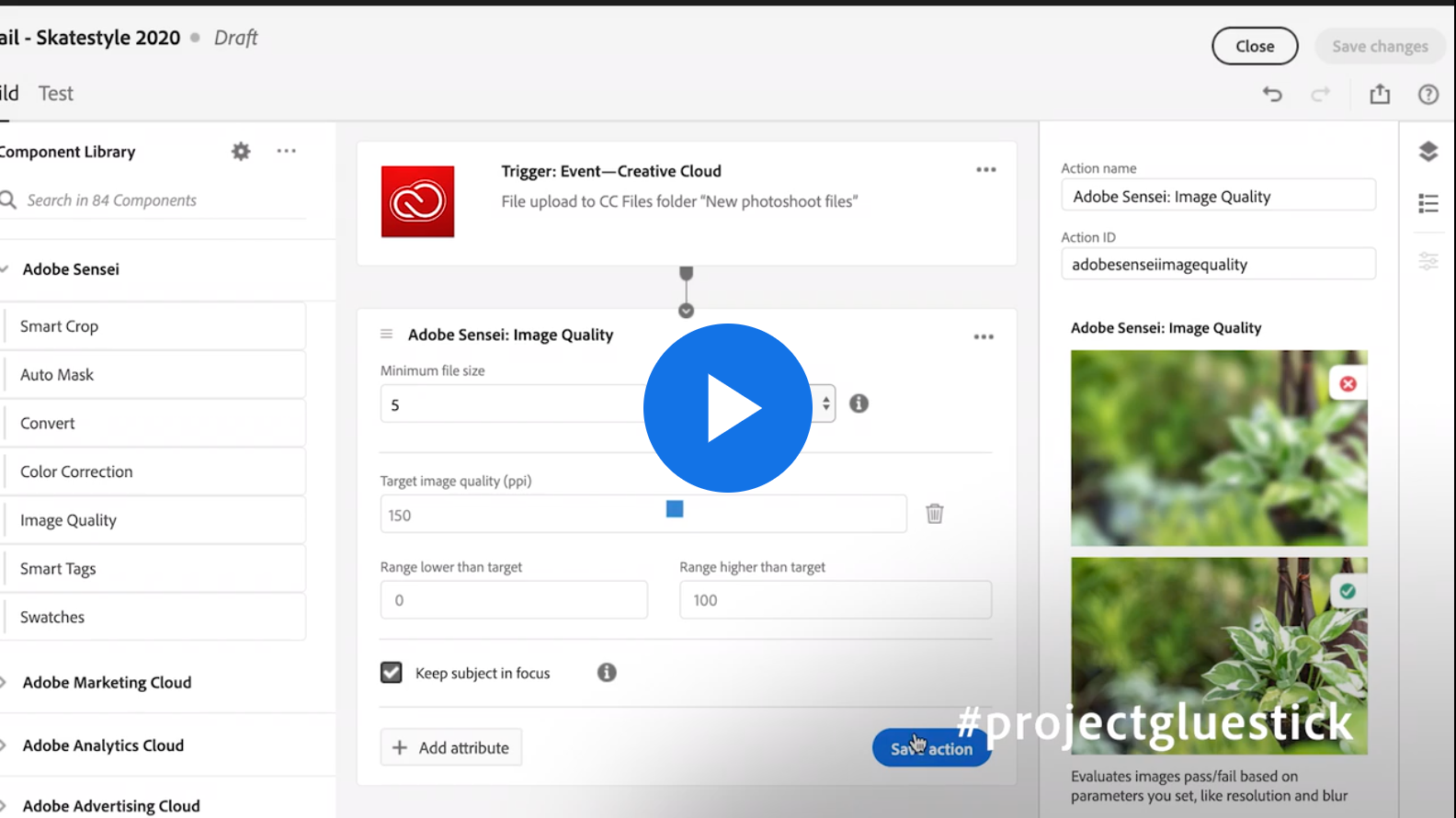Image resolution: width=1456 pixels, height=818 pixels.
Task: Open Image Quality action more options
Action: click(x=984, y=336)
